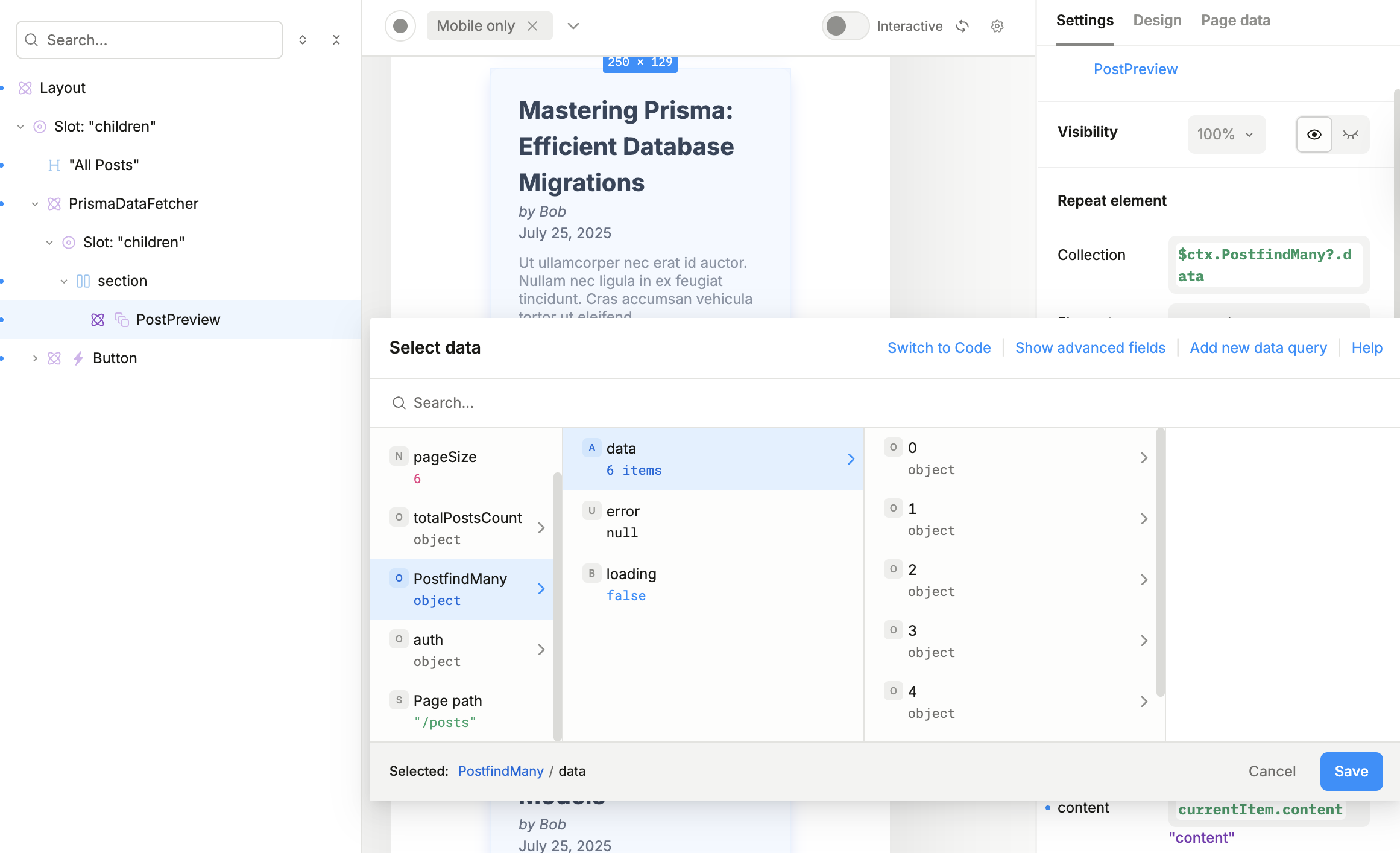Viewport: 1400px width, 853px height.
Task: Set visibility to visible eye
Action: [x=1314, y=134]
